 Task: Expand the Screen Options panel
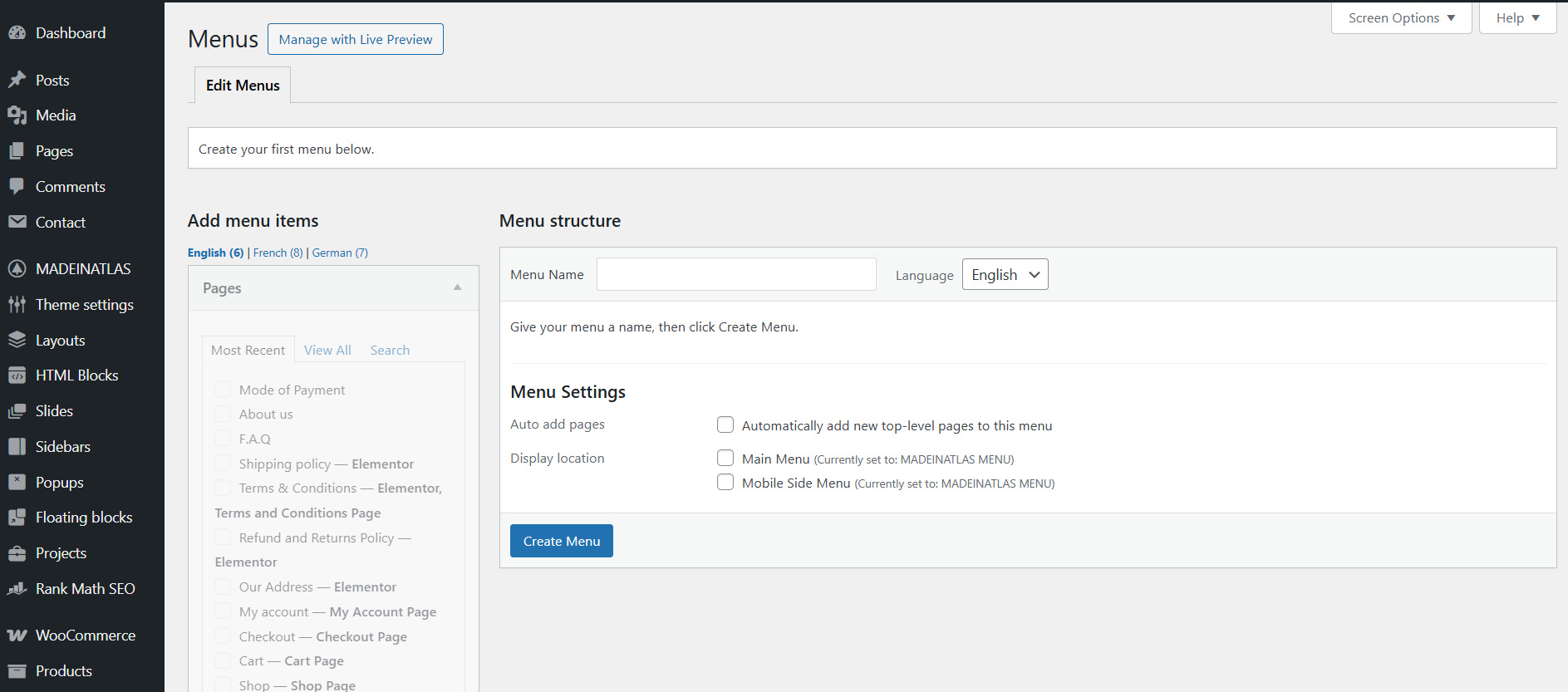click(1401, 18)
